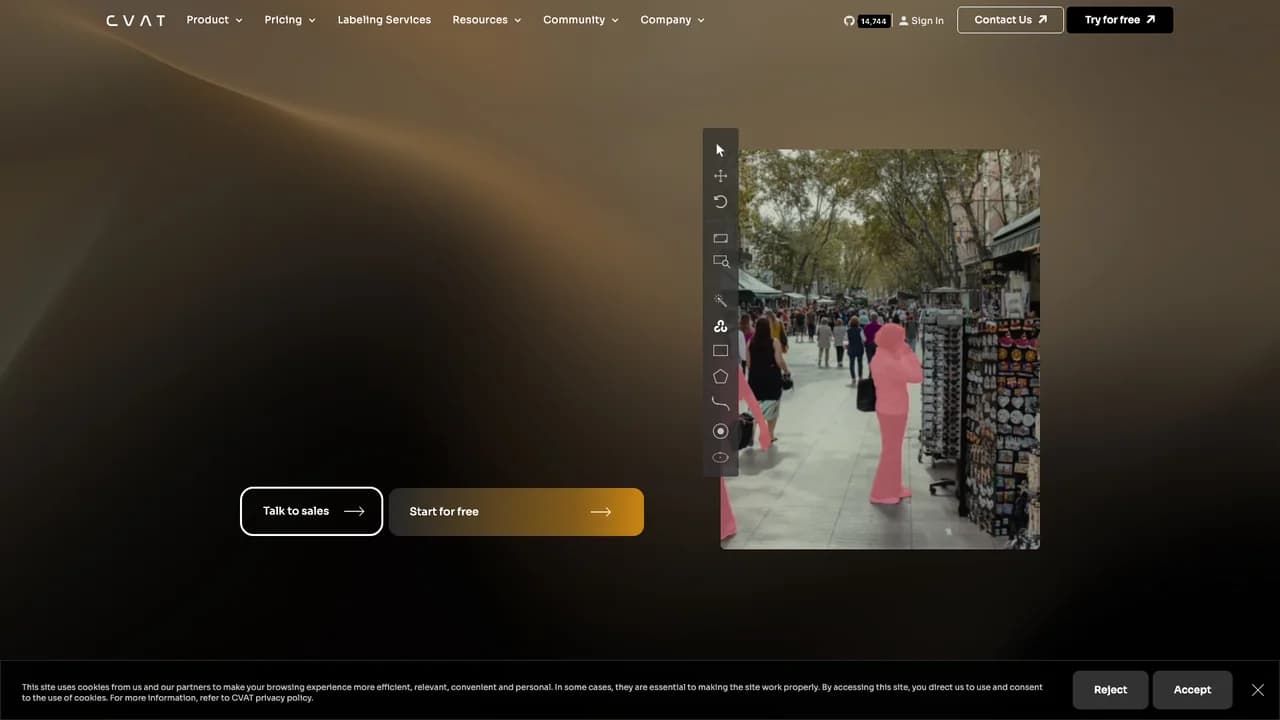Select the draw rectangle tool
The height and width of the screenshot is (720, 1280).
(720, 351)
